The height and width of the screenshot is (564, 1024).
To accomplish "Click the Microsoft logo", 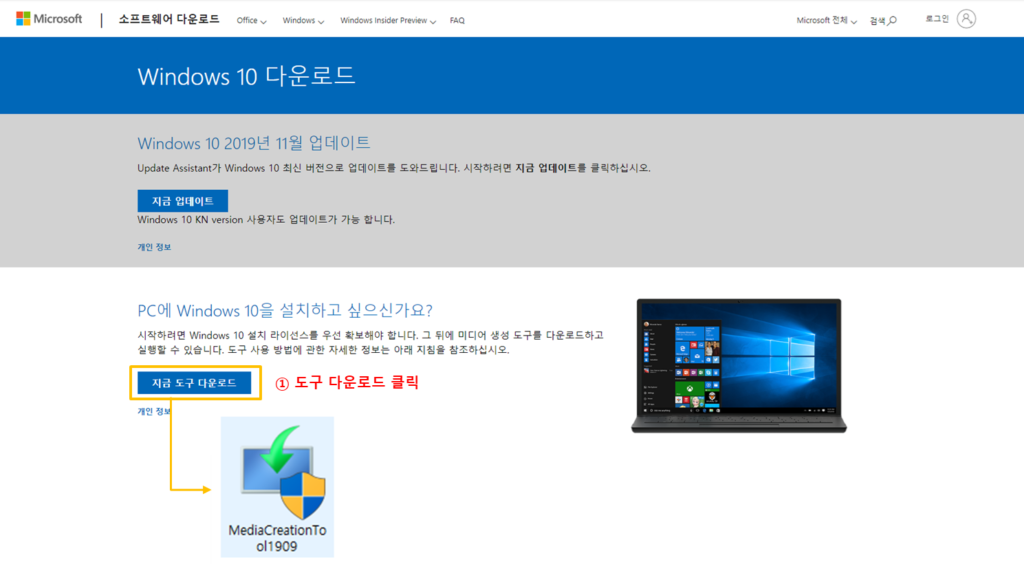I will coord(49,19).
